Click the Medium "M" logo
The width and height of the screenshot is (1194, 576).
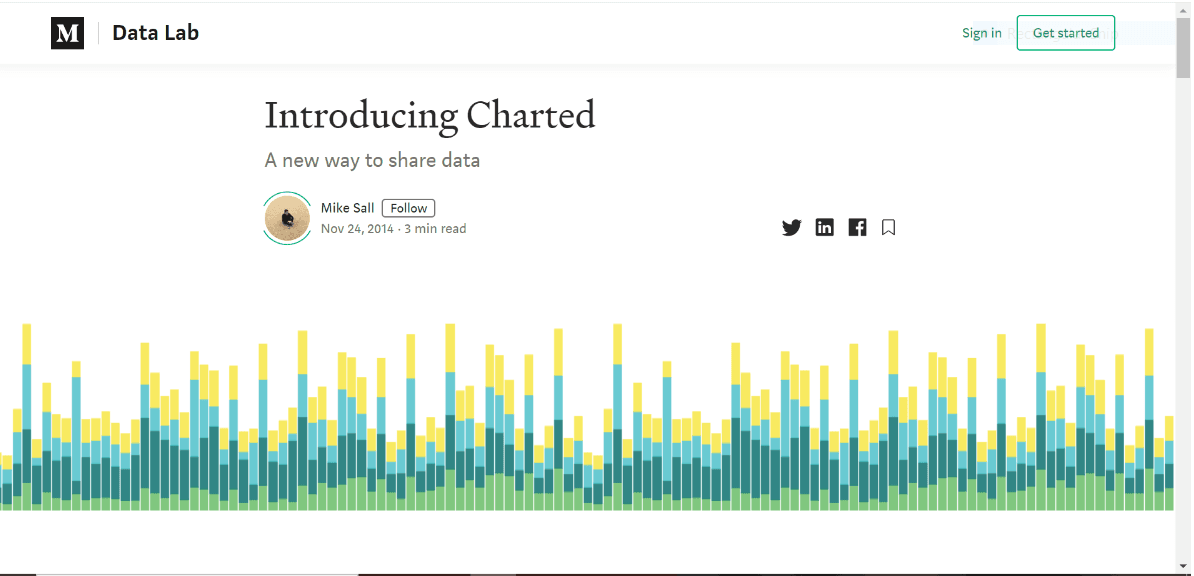(67, 33)
